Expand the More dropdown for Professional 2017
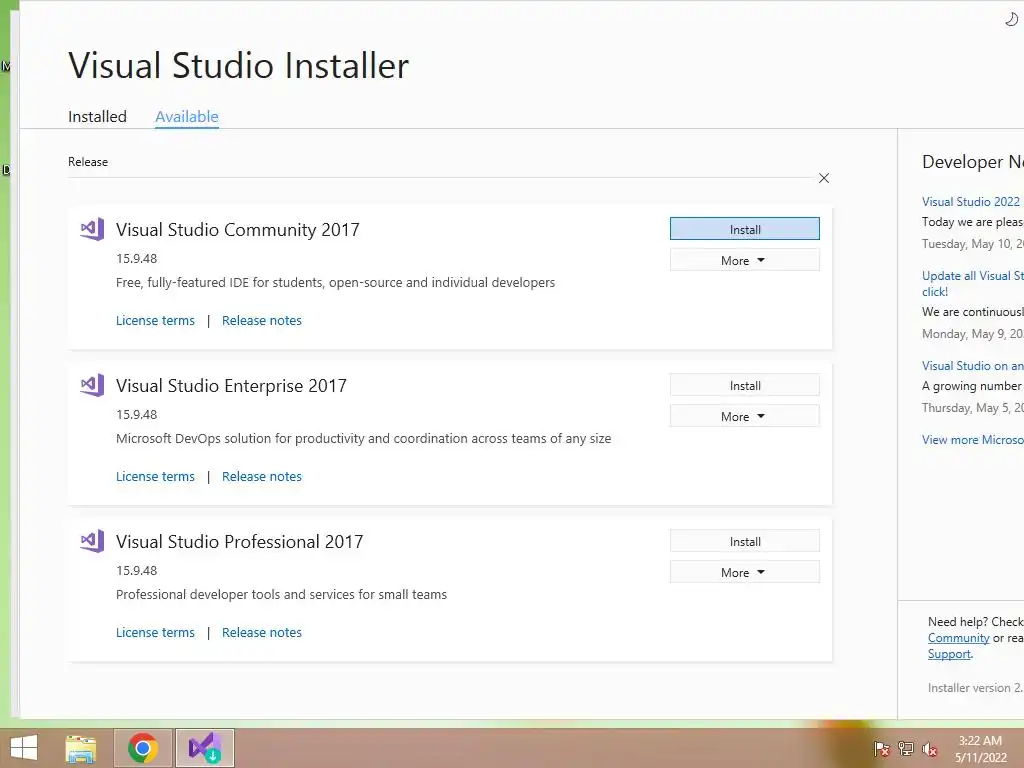The width and height of the screenshot is (1024, 768). 744,573
